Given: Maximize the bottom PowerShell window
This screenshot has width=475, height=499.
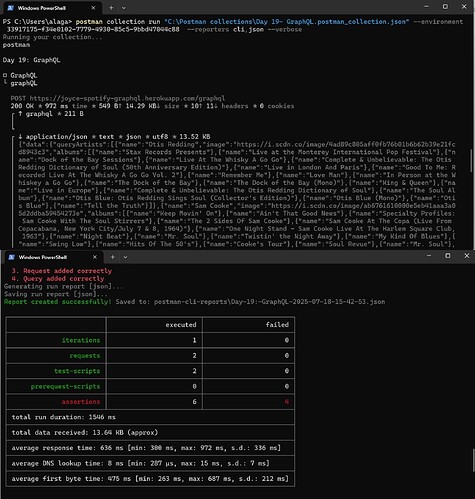Looking at the screenshot, I should (448, 256).
